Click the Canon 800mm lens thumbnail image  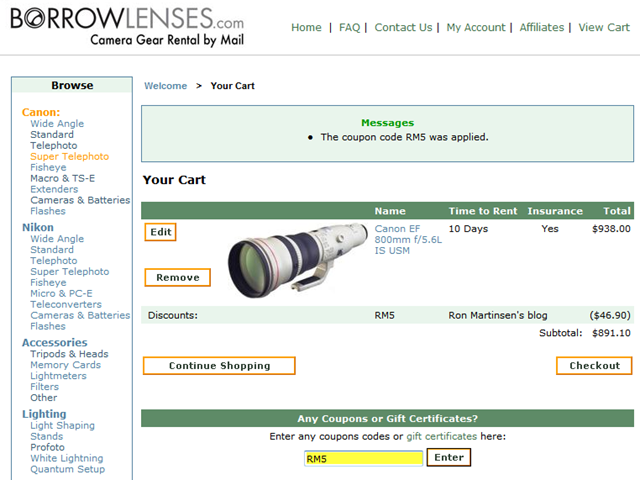click(x=298, y=260)
